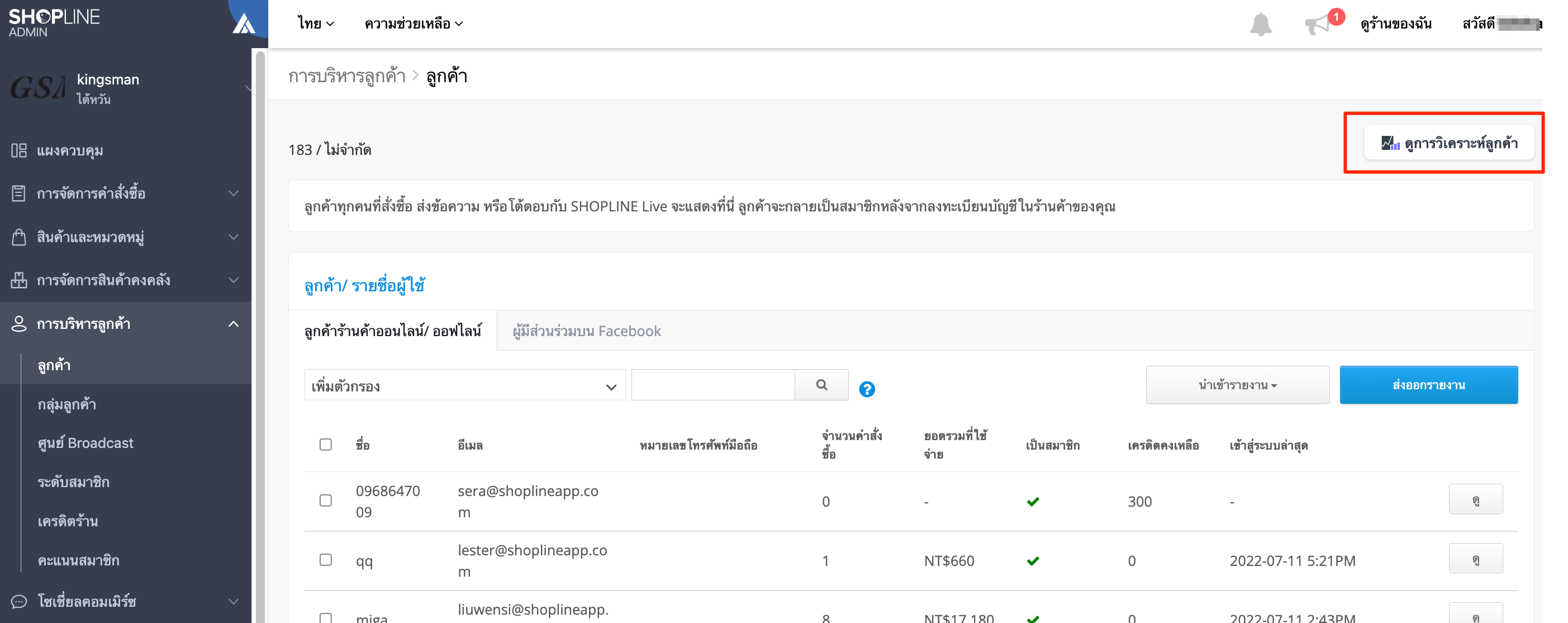This screenshot has height=623, width=1568.
Task: Click the notification bell icon
Action: click(1260, 25)
